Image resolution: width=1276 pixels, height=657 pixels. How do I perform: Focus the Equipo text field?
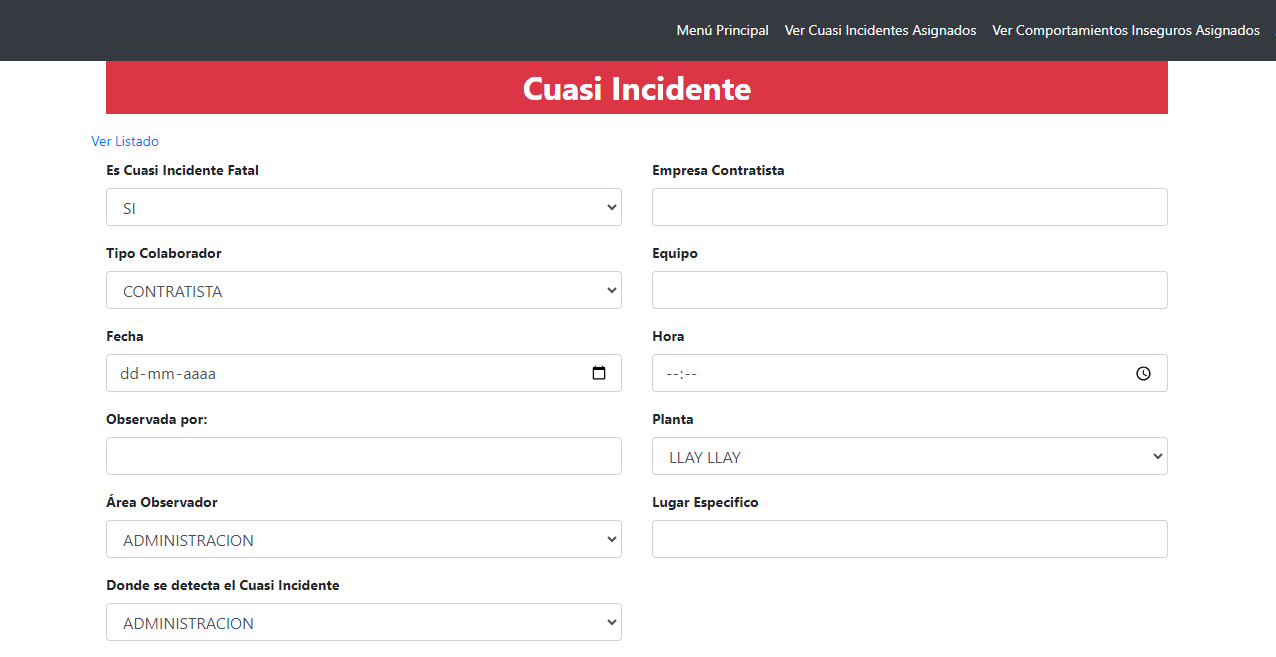pyautogui.click(x=909, y=290)
